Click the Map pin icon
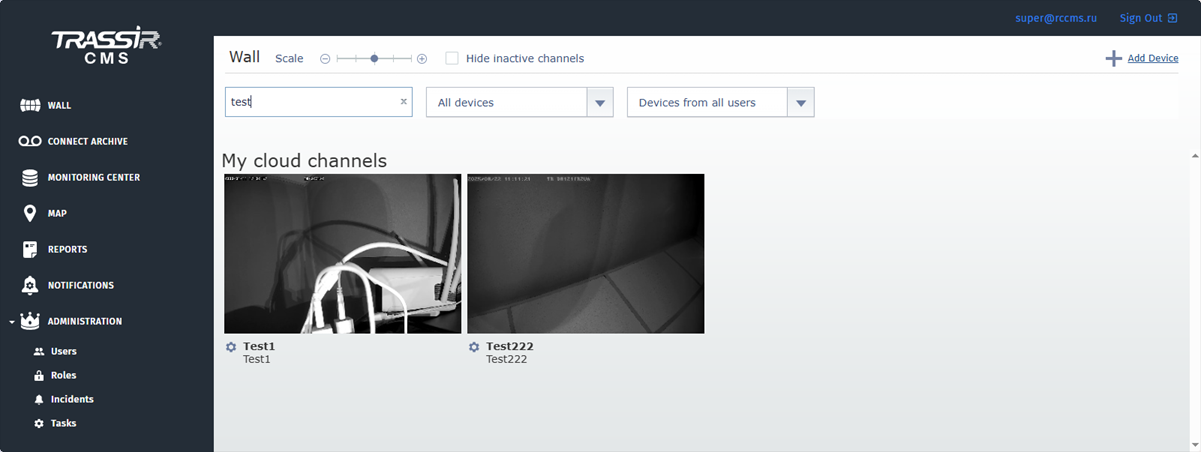1201x452 pixels. 29,214
